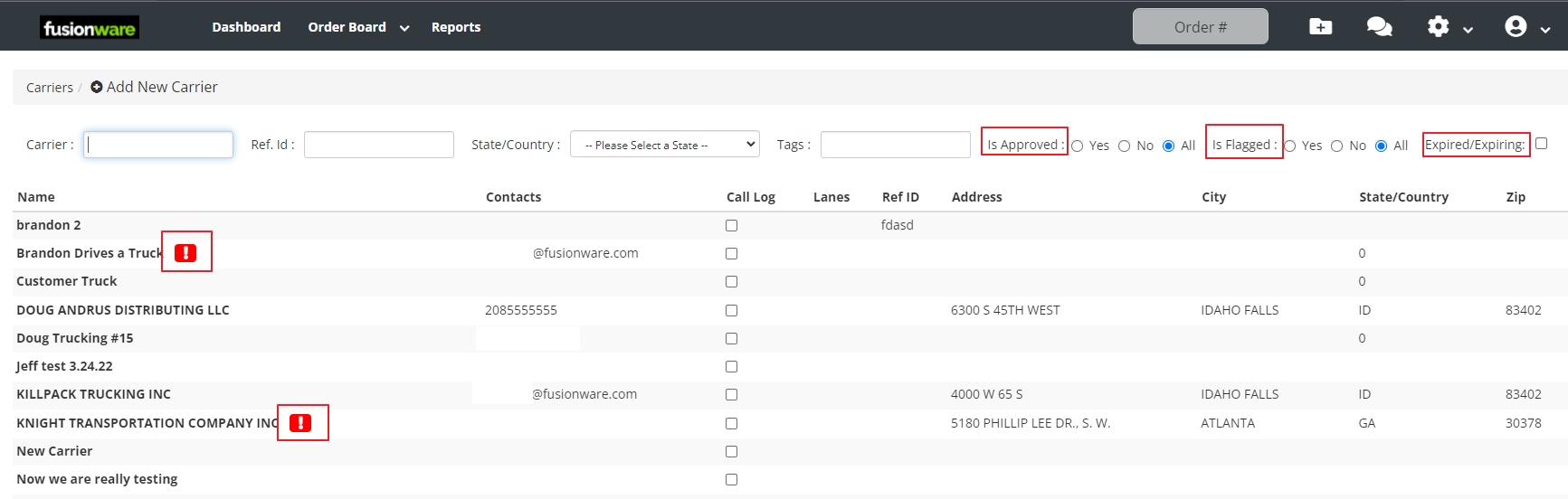The width and height of the screenshot is (1568, 499).
Task: Click flag alert icon beside Knight Transportation
Action: click(x=300, y=423)
